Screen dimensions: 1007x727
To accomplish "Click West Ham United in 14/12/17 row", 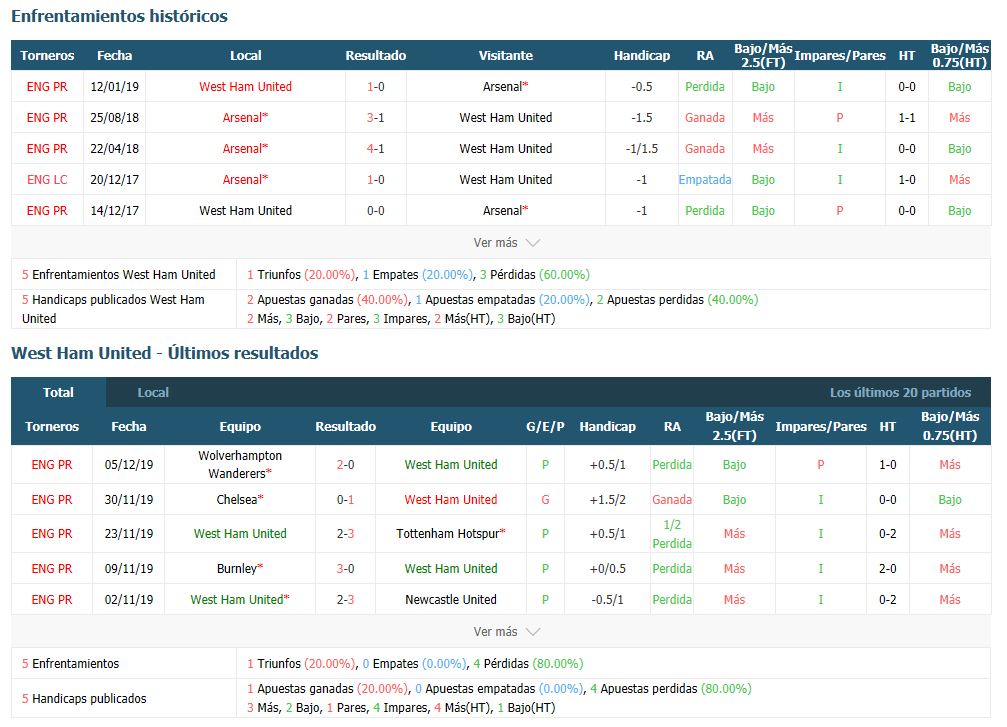I will pos(245,211).
